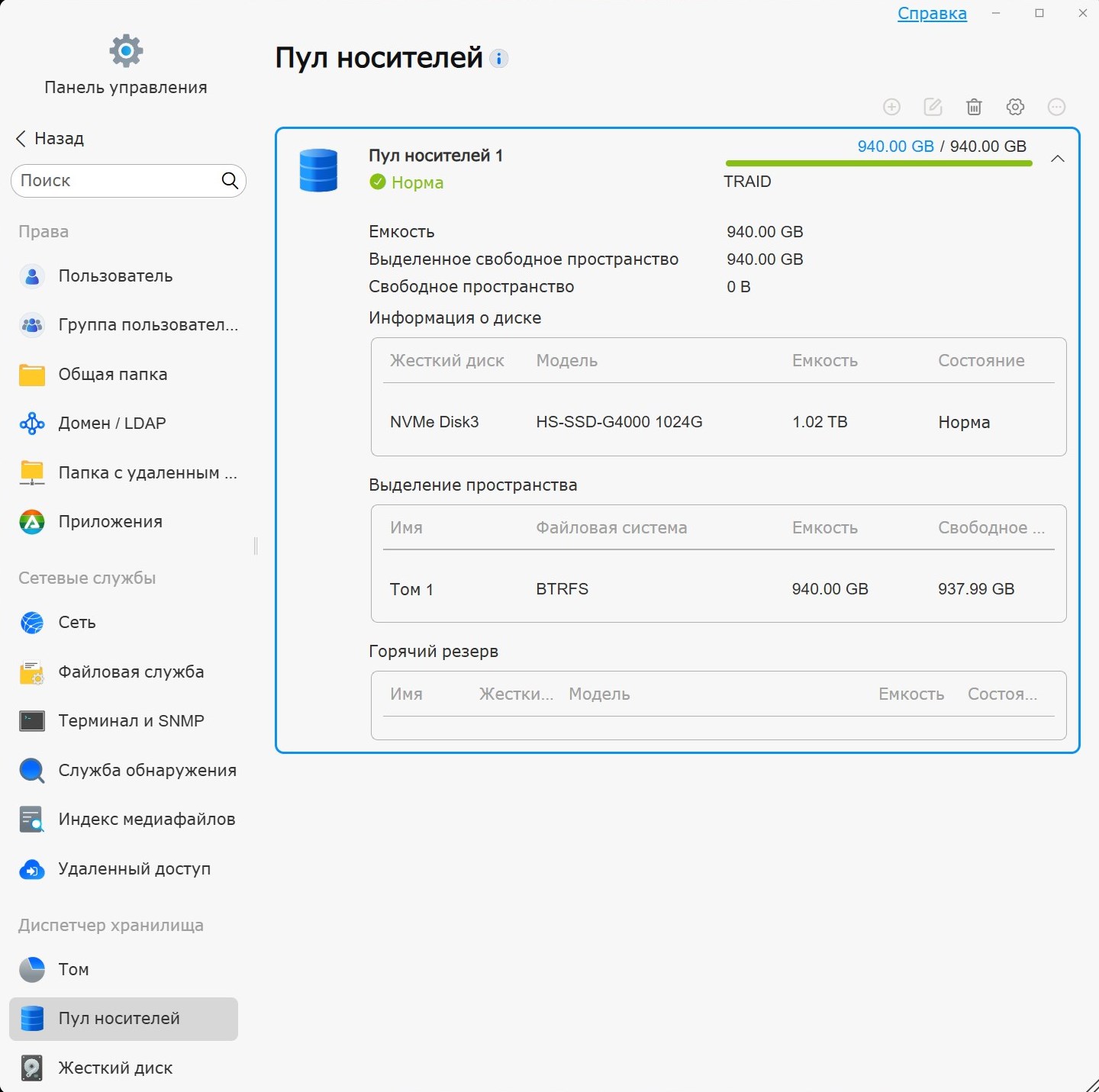This screenshot has height=1092, width=1099.
Task: Click the Файловая система column header
Action: 611,528
